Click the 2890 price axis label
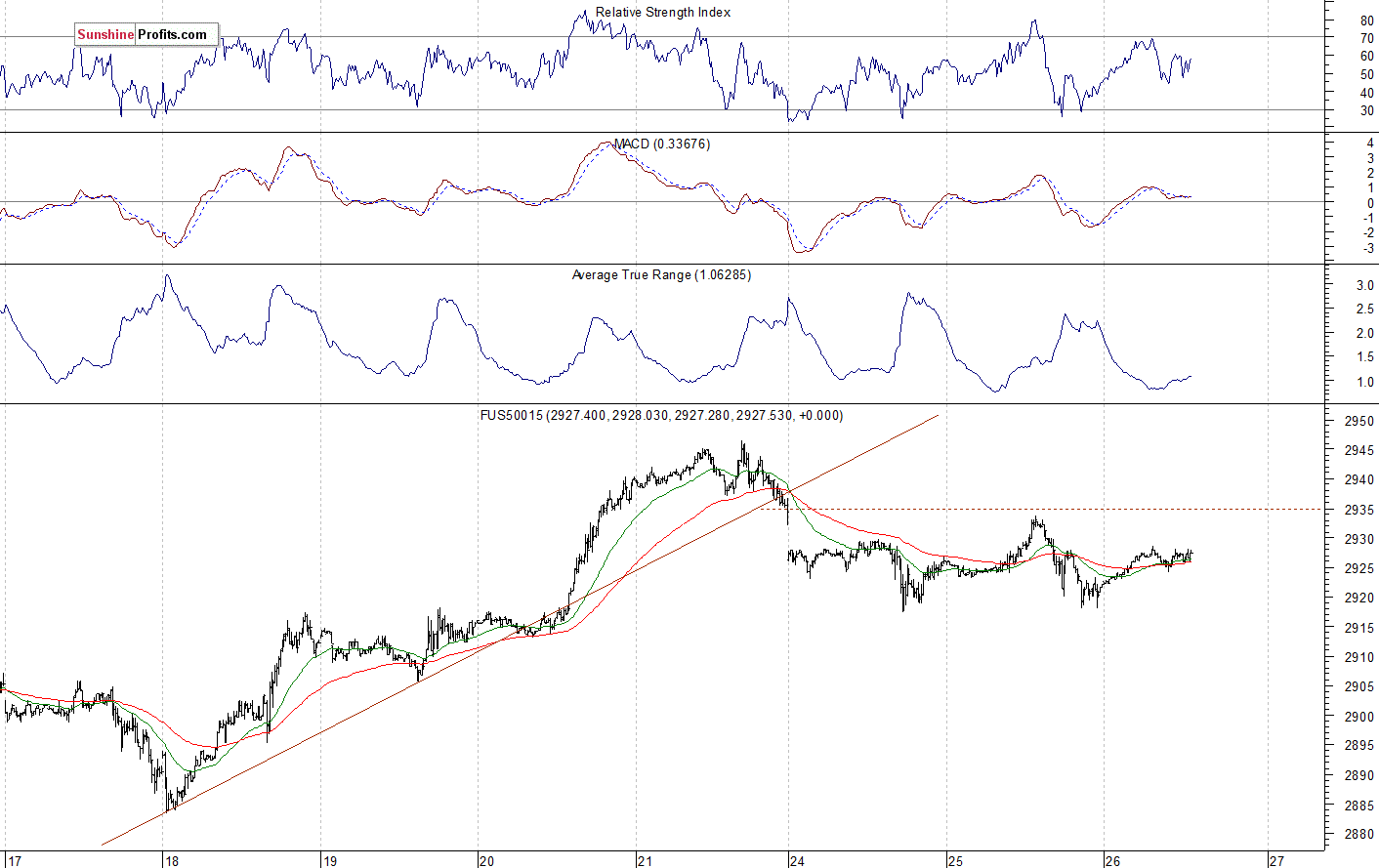The width and height of the screenshot is (1379, 868). [1359, 776]
